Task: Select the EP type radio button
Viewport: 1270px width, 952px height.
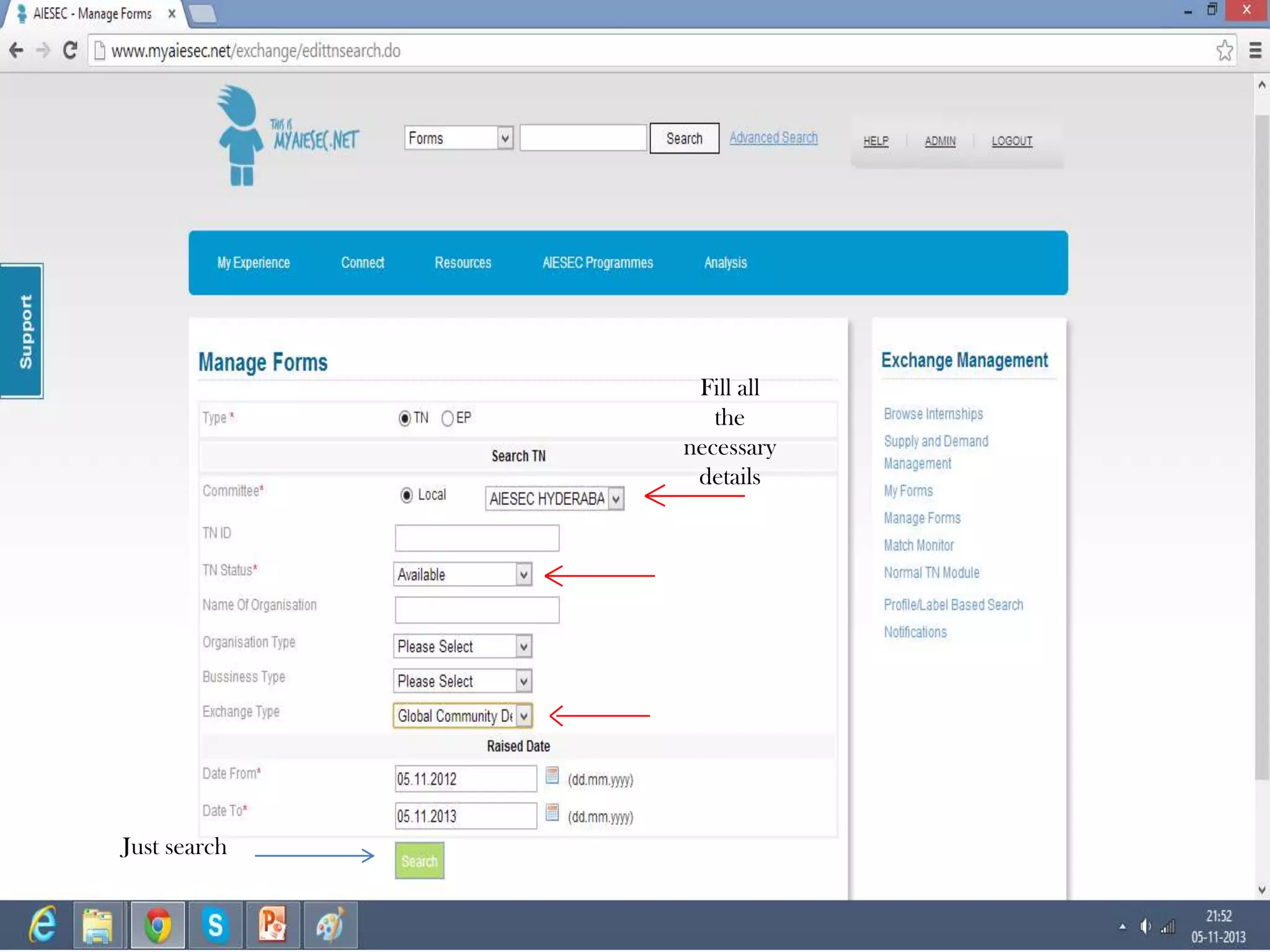Action: coord(448,418)
